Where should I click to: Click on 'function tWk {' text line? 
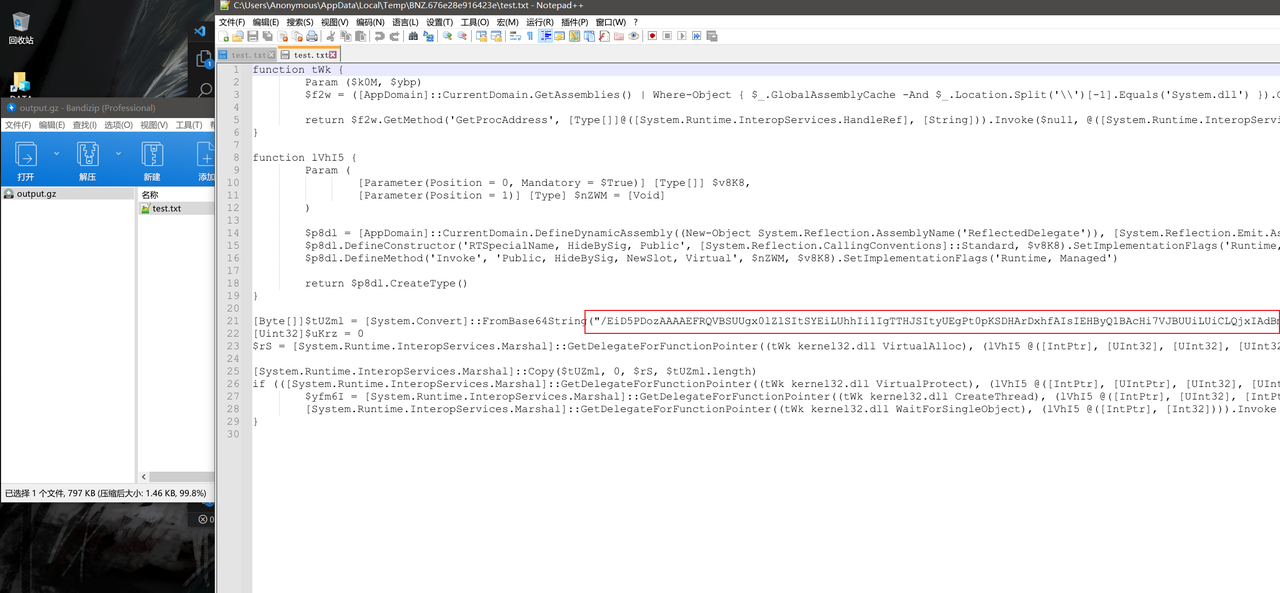[298, 70]
